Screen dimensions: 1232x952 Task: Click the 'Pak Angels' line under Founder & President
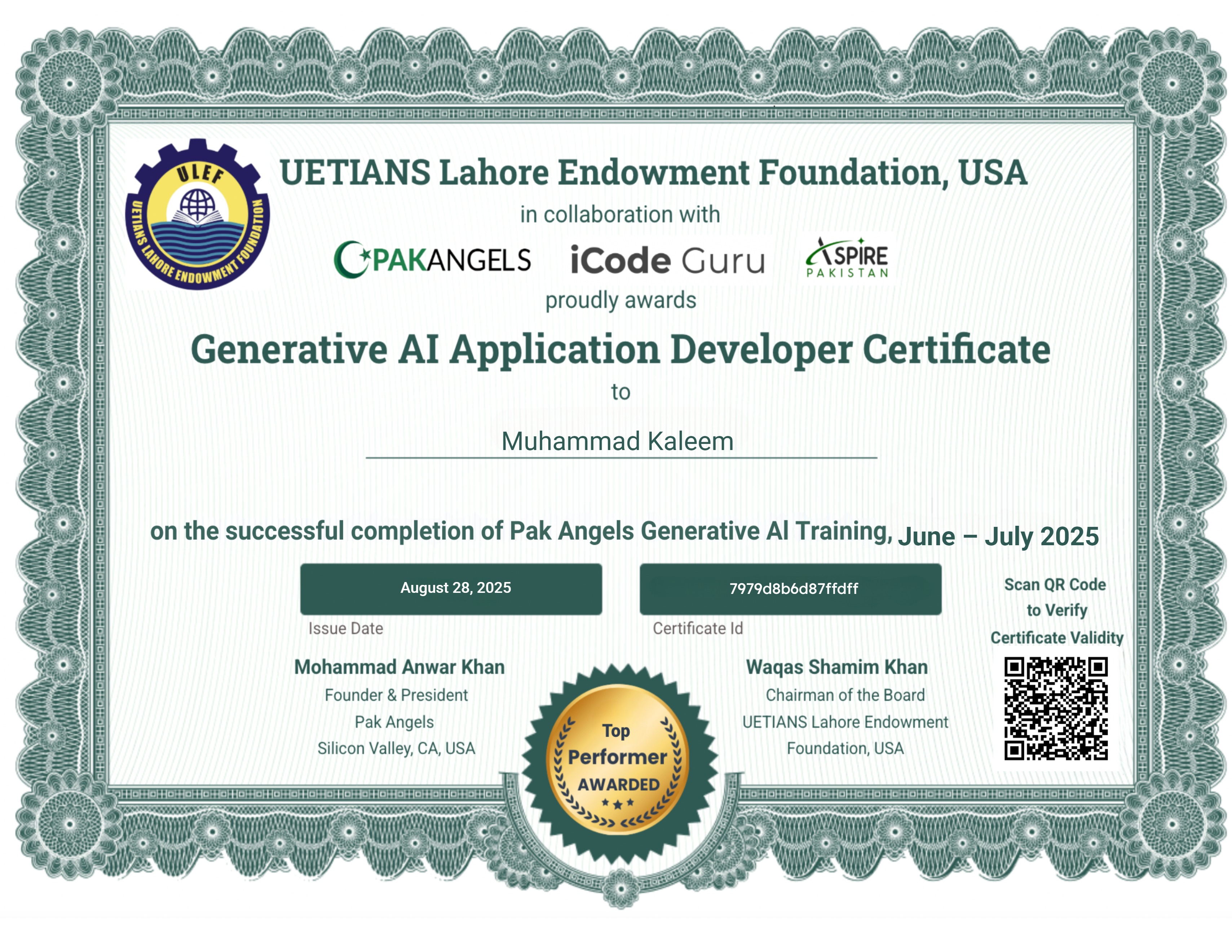click(394, 722)
